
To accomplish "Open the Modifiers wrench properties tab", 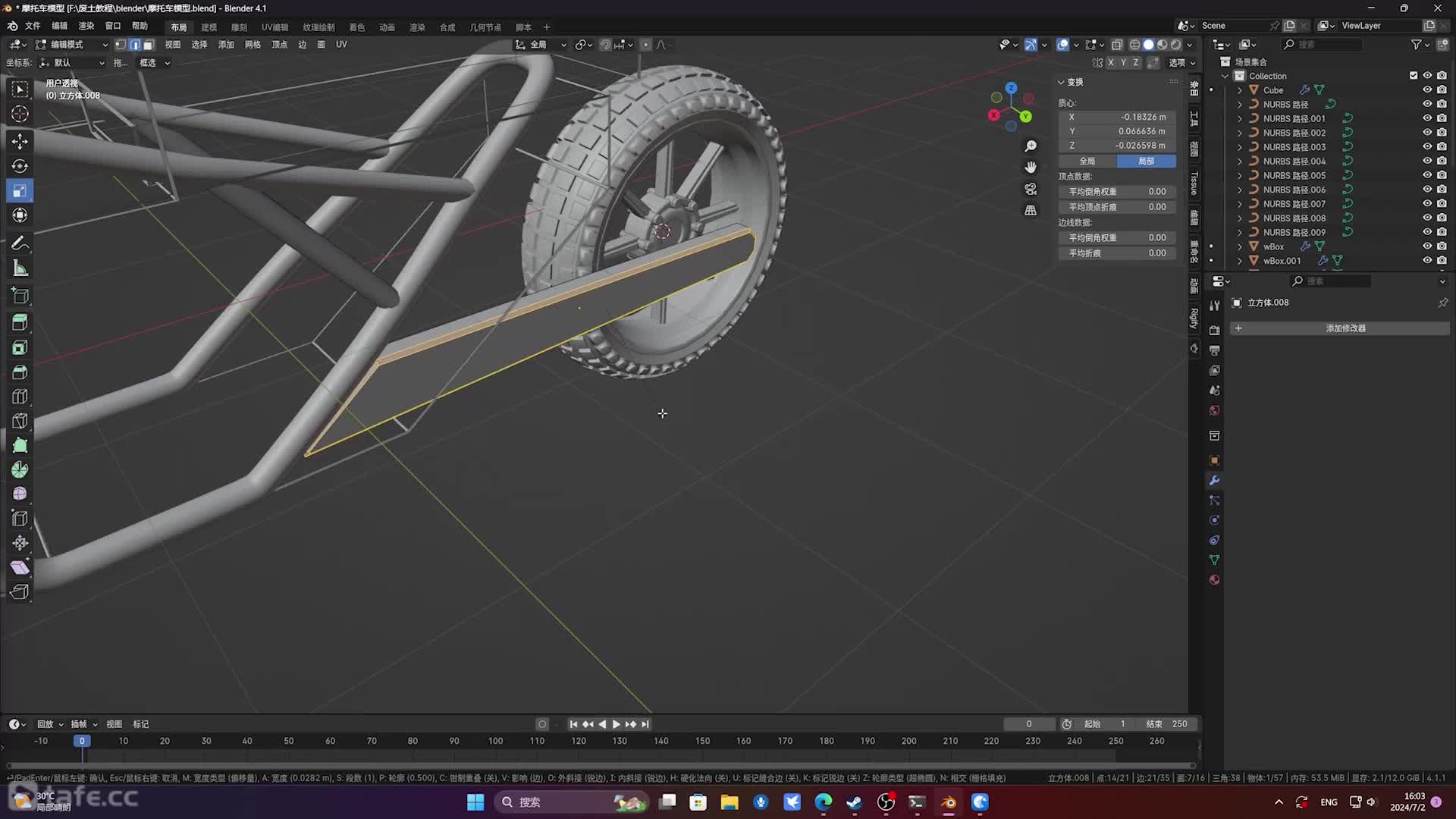I will (x=1214, y=481).
